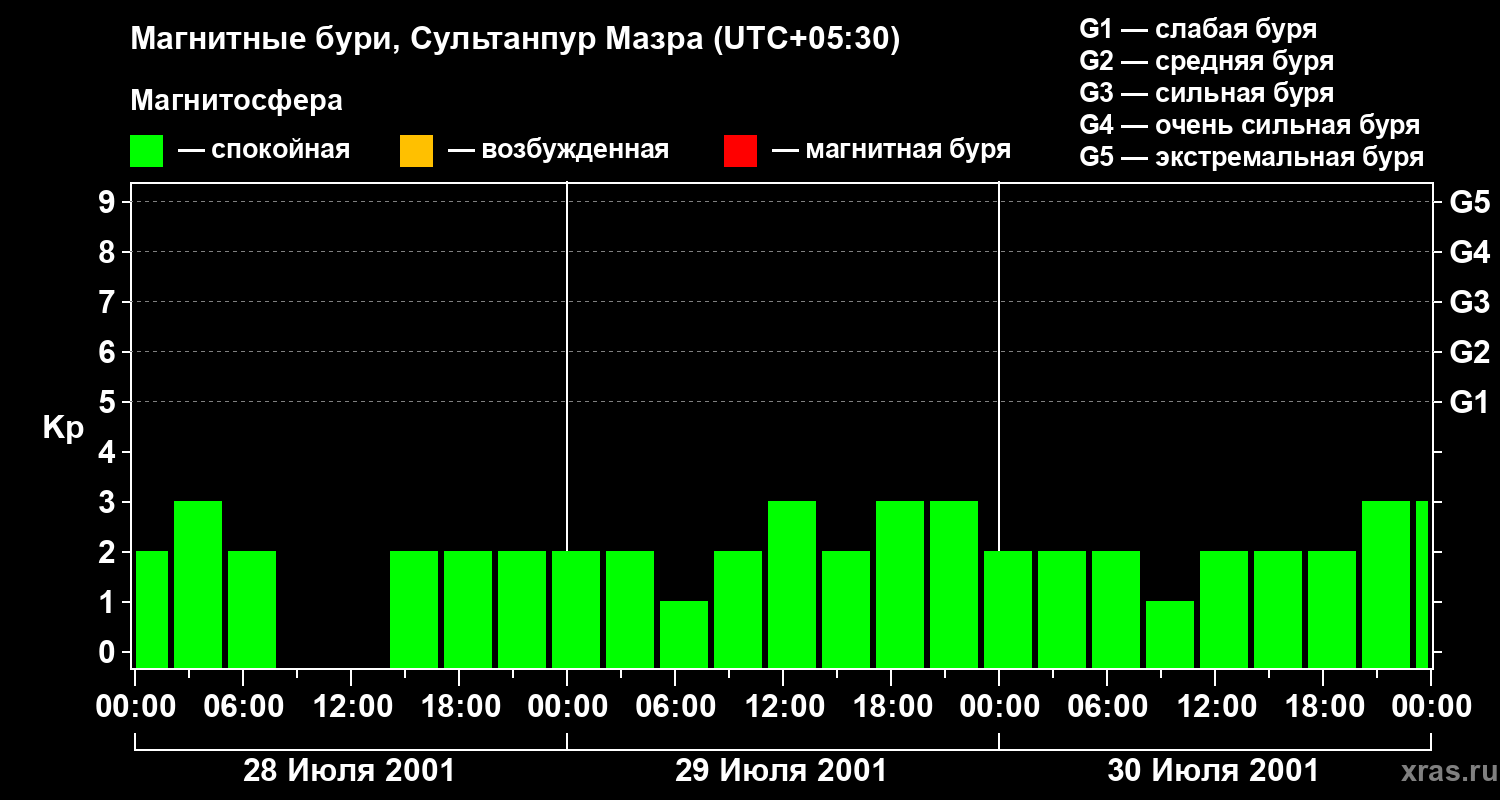Click the Kp 3 bar on 28 July at 03:00
Viewport: 1500px width, 800px height.
click(x=198, y=584)
